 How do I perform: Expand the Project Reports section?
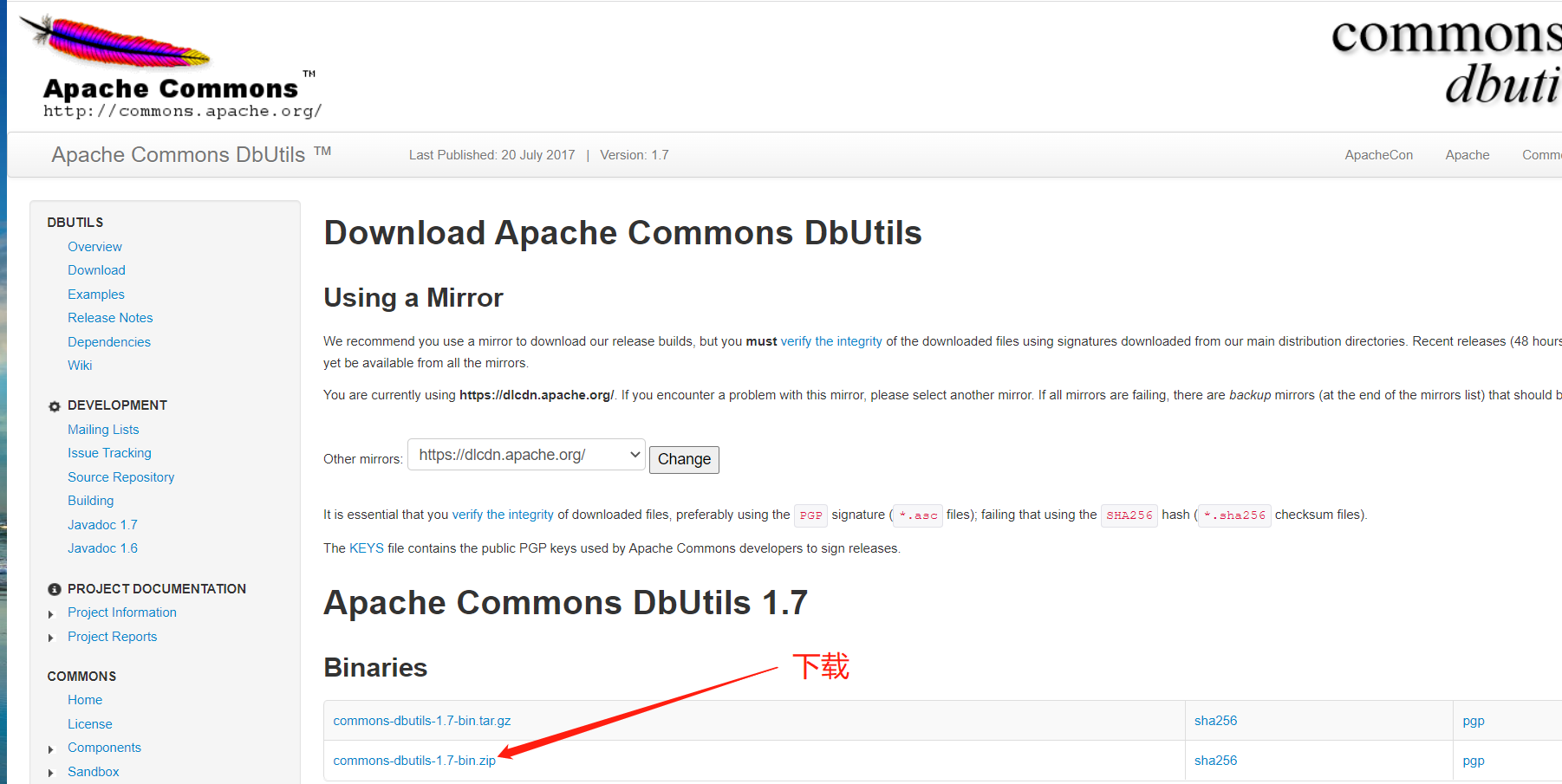point(52,637)
